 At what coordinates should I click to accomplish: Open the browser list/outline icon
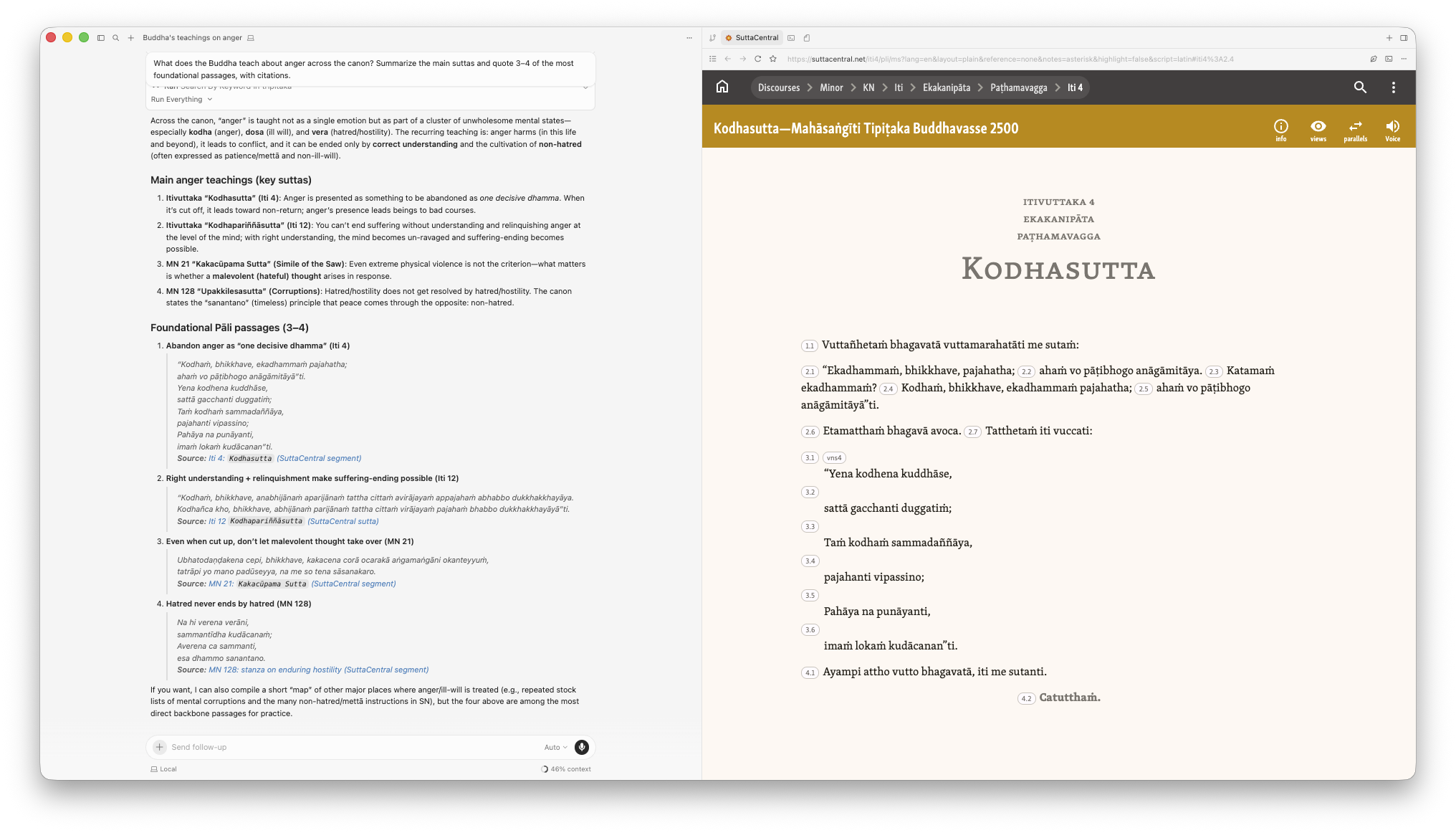(712, 59)
